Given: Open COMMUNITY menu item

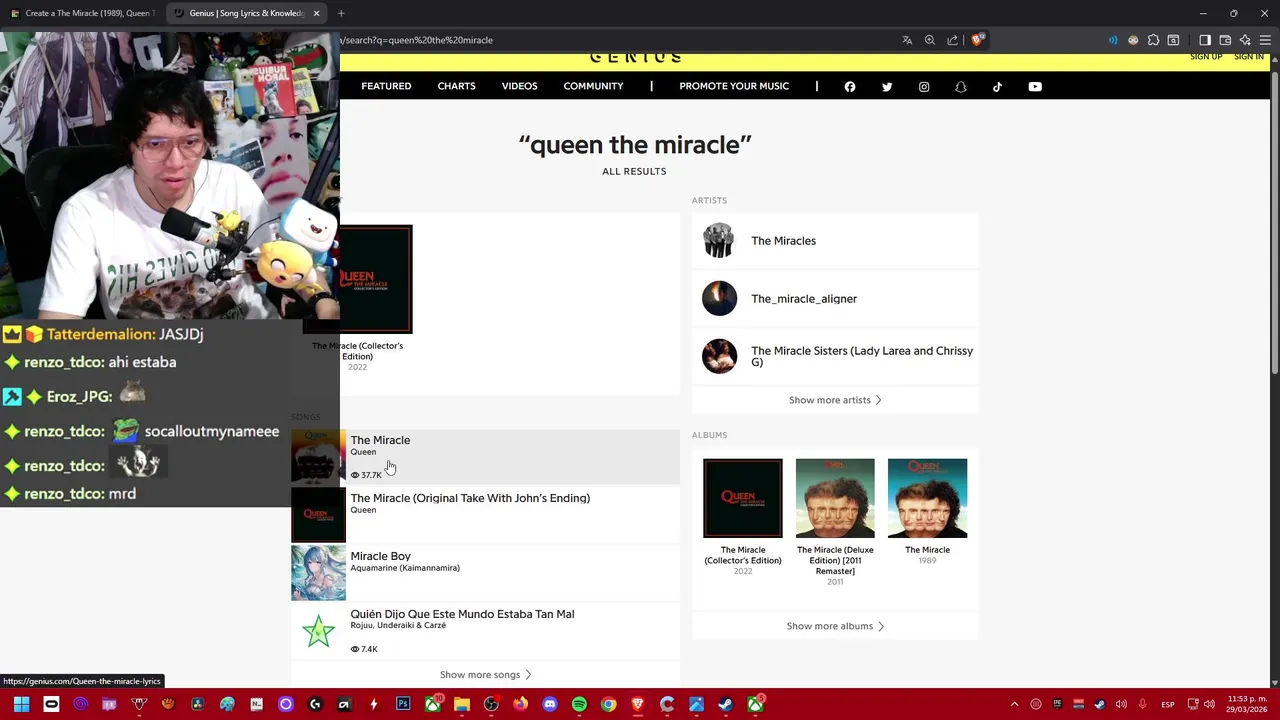Looking at the screenshot, I should 593,86.
